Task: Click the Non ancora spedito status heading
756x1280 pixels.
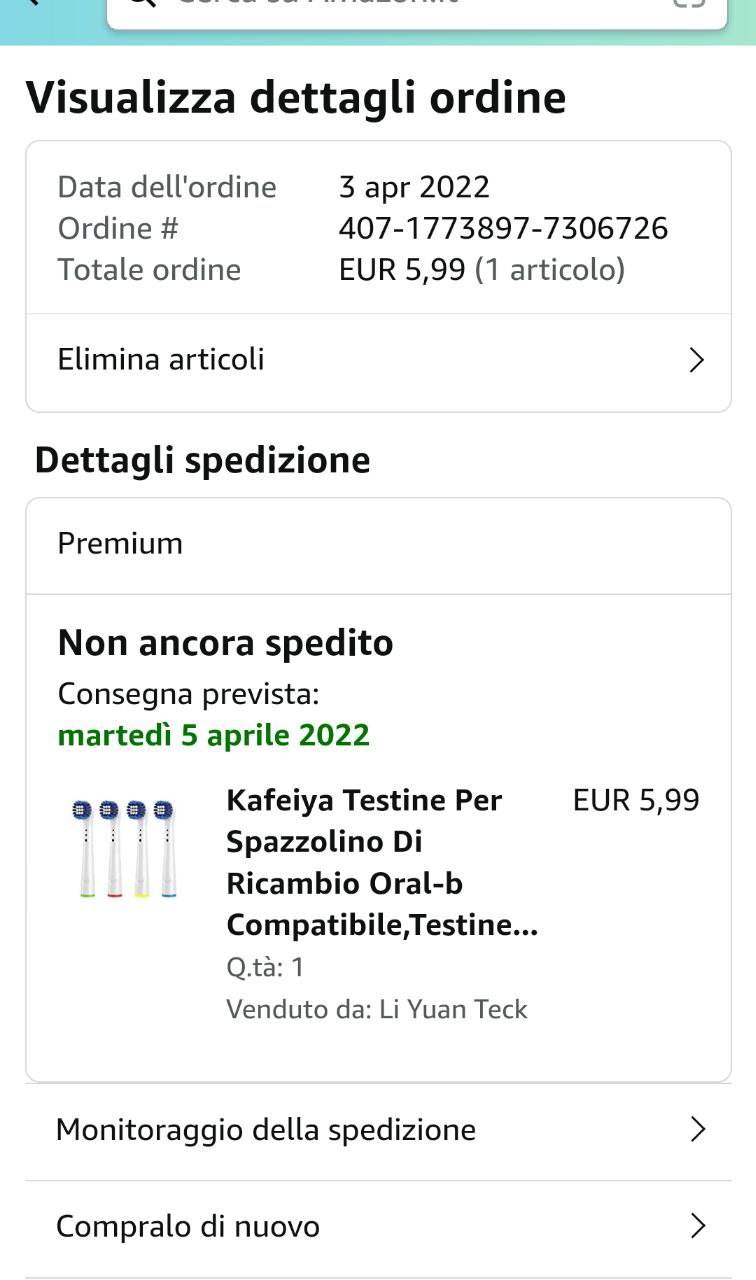Action: 225,643
